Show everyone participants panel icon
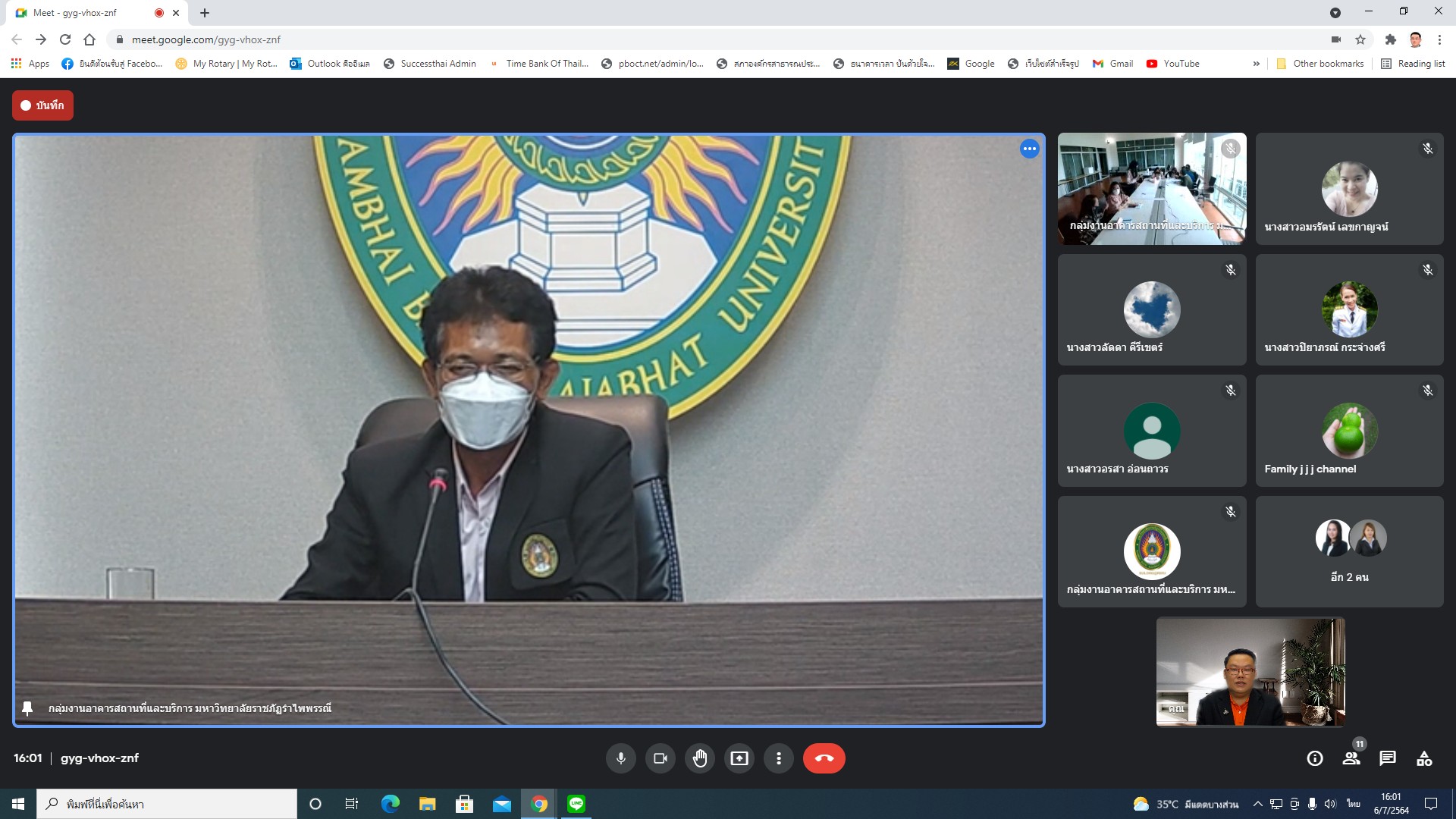The width and height of the screenshot is (1456, 819). tap(1351, 758)
